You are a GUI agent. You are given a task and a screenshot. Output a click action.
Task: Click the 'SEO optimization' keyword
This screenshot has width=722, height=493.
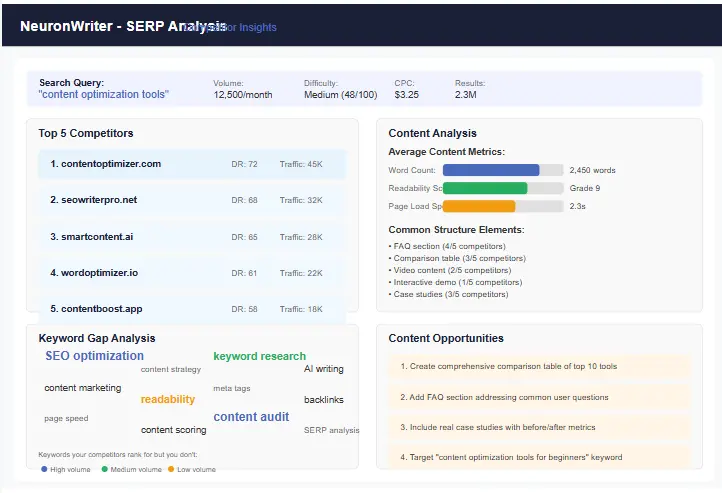coord(94,356)
